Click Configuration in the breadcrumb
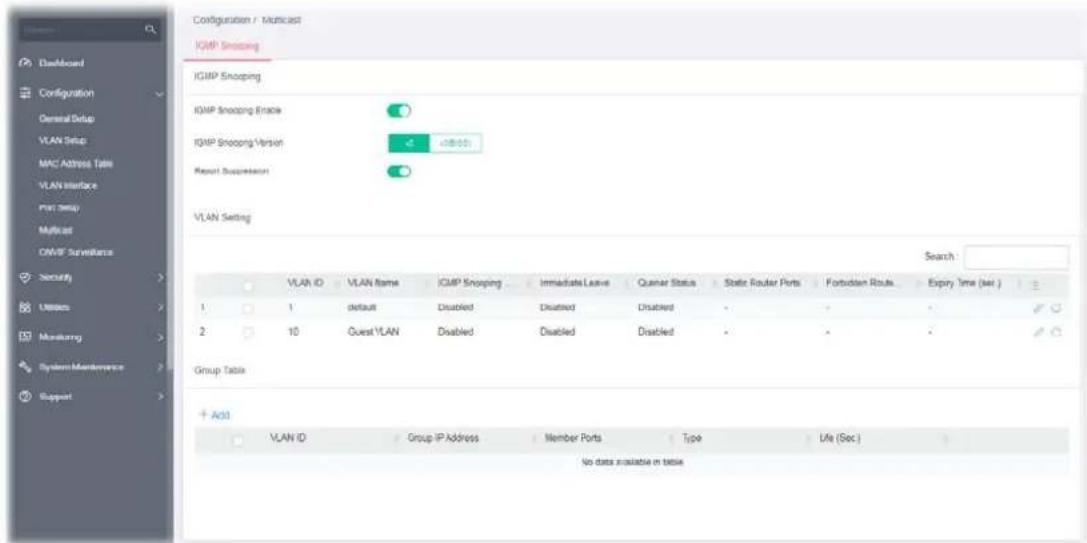The height and width of the screenshot is (543, 1087). click(220, 21)
